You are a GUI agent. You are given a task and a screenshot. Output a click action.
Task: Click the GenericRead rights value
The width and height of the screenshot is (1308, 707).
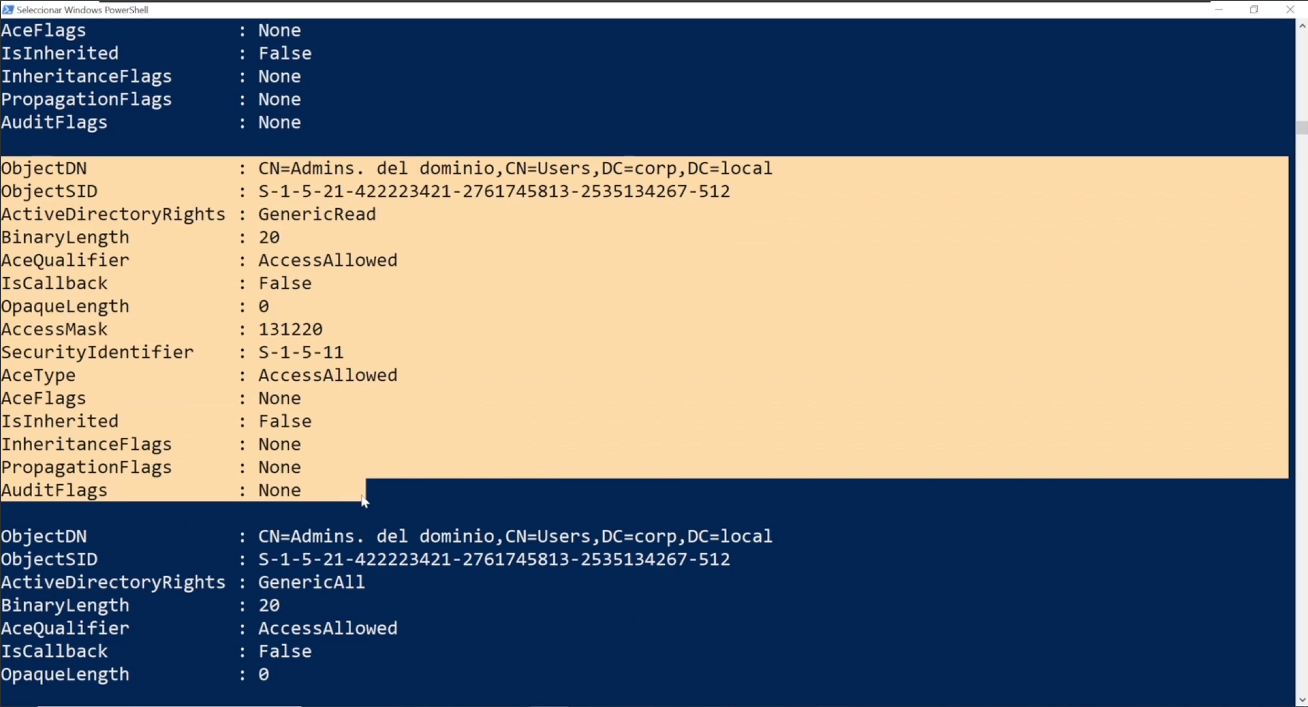(317, 214)
